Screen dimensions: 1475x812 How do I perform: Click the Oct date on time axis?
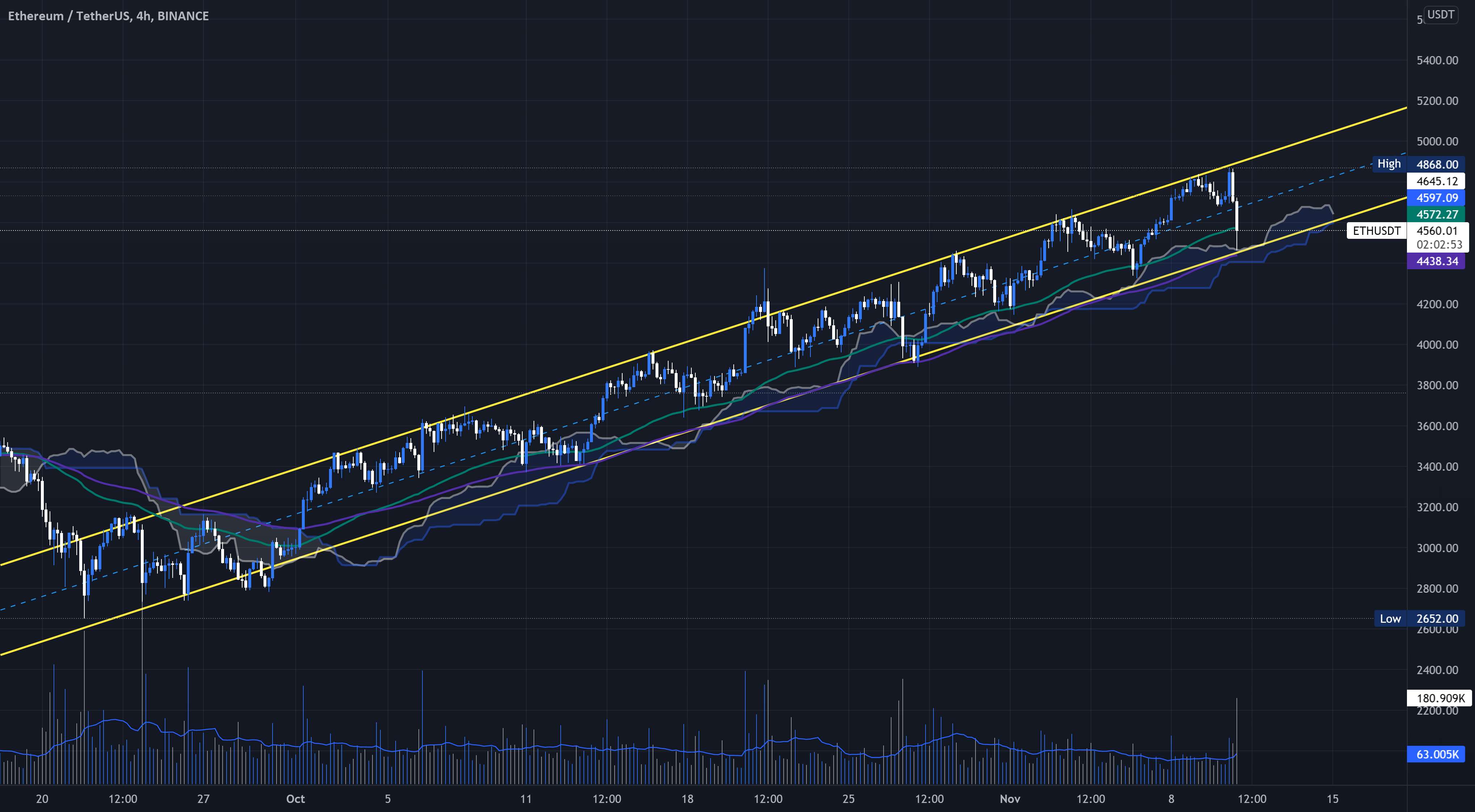click(x=295, y=798)
